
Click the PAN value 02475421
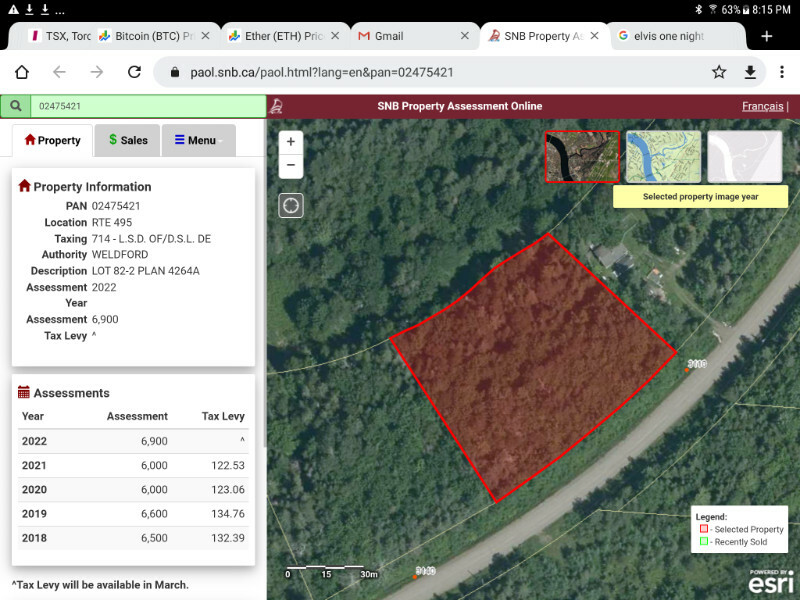116,206
